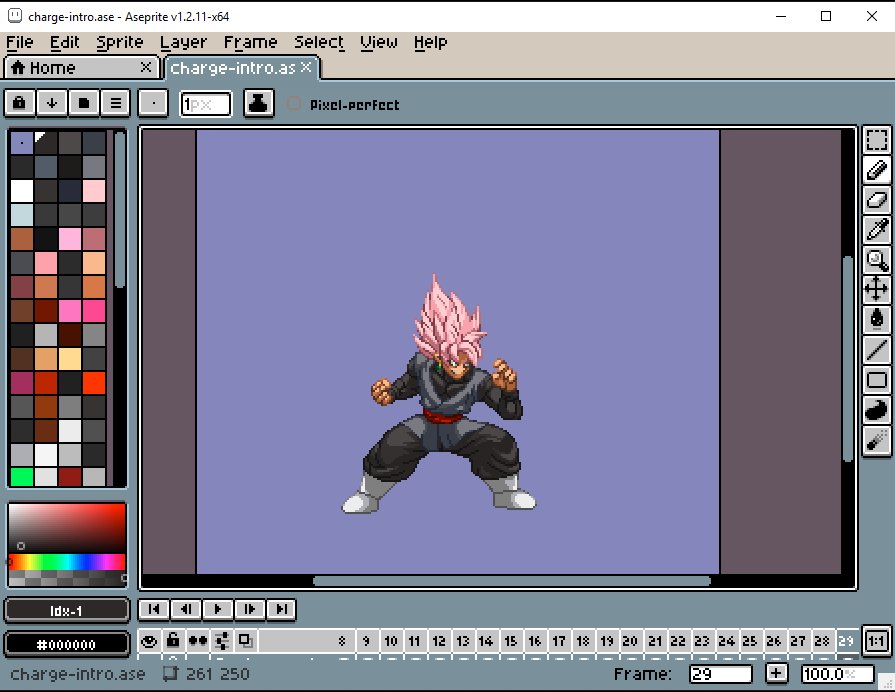
Task: Open the Layer menu
Action: click(183, 42)
